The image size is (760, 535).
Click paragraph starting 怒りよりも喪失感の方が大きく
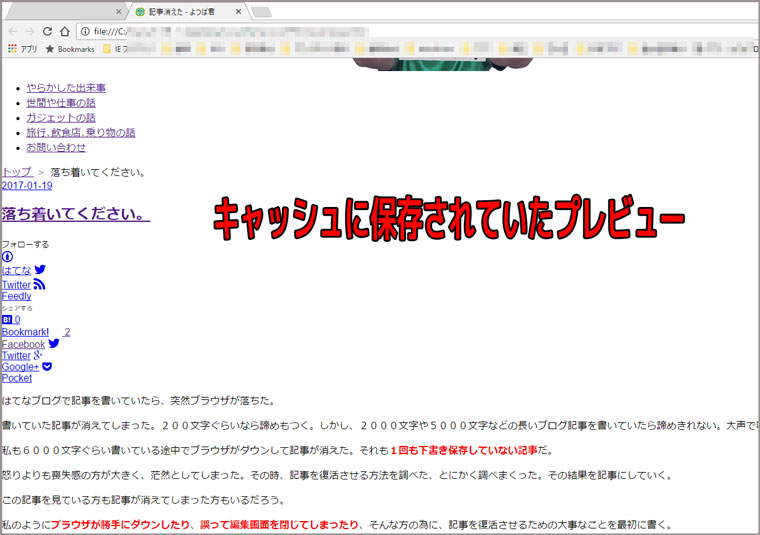click(338, 475)
